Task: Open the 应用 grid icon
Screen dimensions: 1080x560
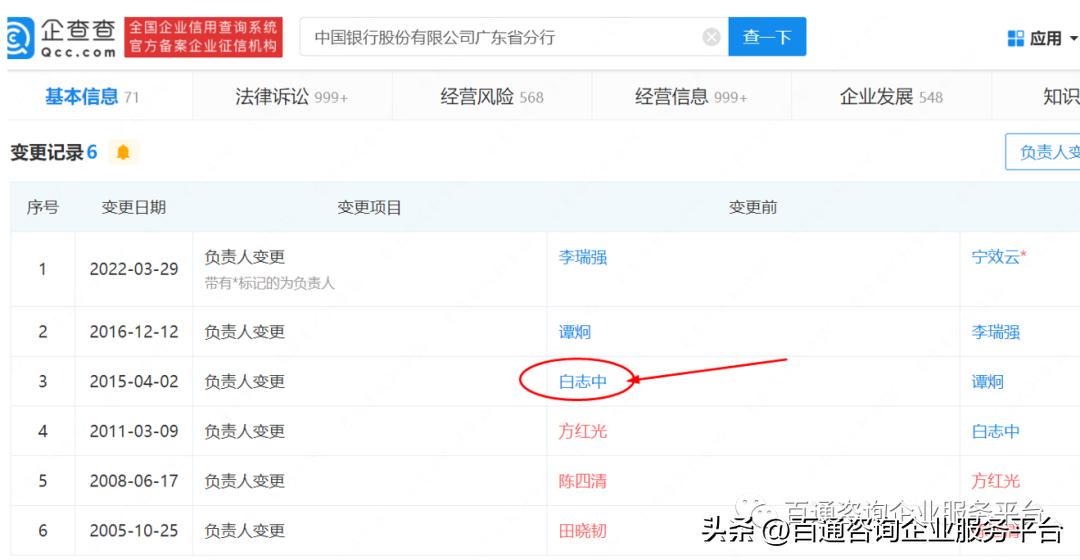Action: (1015, 39)
